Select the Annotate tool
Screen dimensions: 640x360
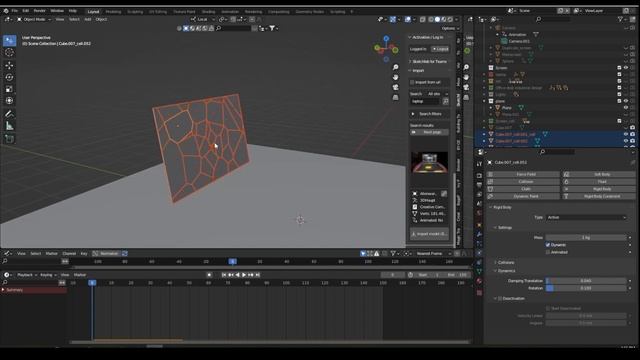click(x=9, y=114)
